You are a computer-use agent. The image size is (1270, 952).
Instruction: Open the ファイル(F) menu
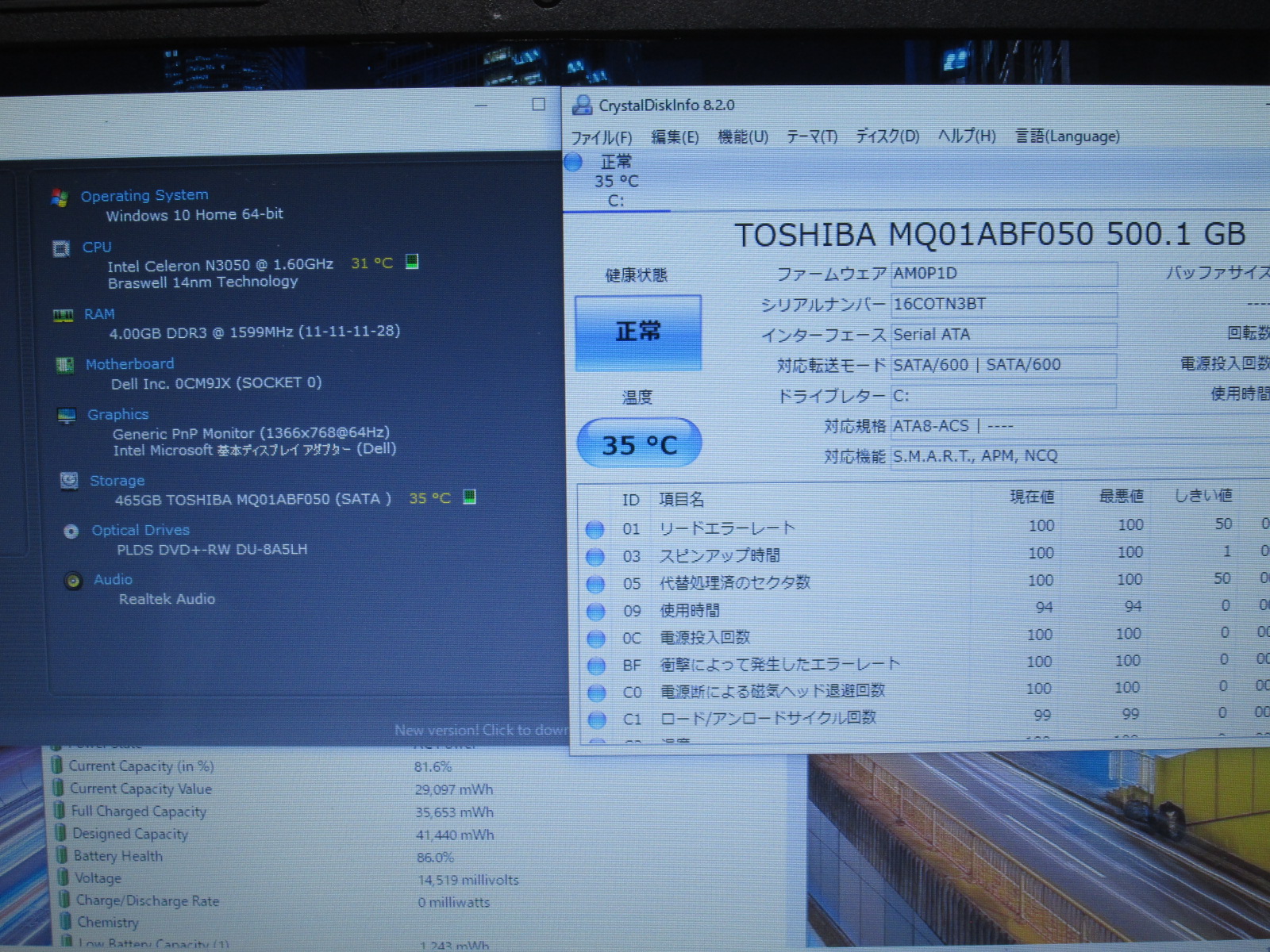point(602,137)
